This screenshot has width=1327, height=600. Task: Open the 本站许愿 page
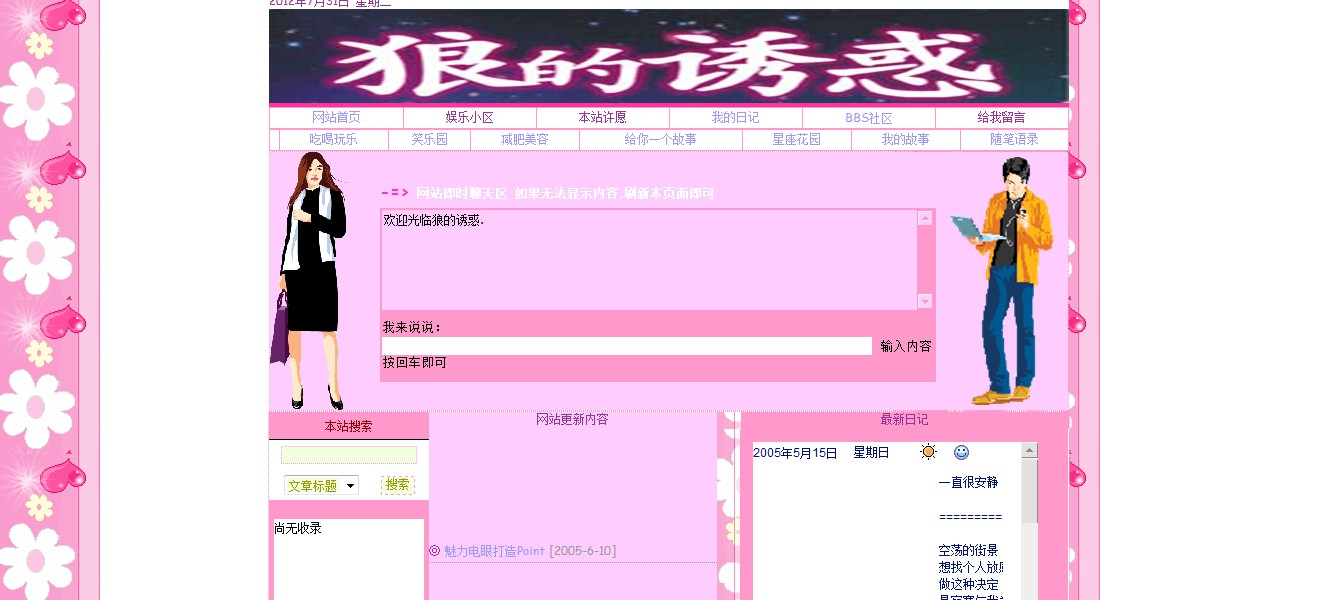(x=603, y=118)
